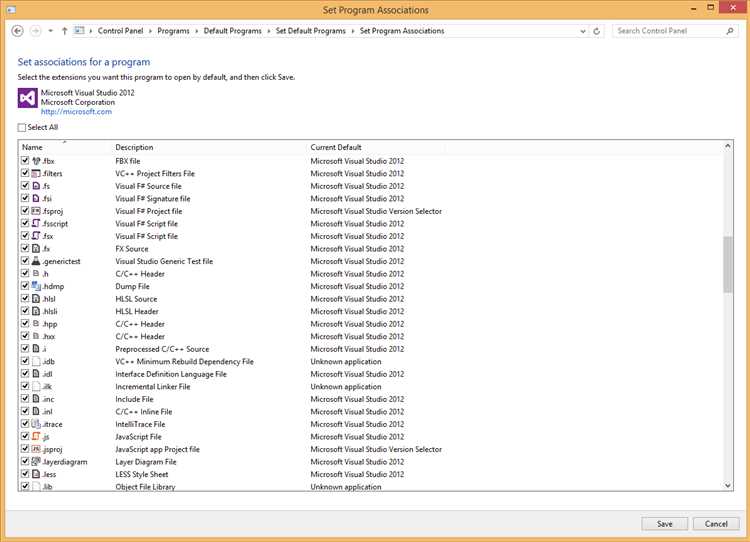Click the .itrace IntelliTrace file icon
The height and width of the screenshot is (542, 750).
(36, 424)
